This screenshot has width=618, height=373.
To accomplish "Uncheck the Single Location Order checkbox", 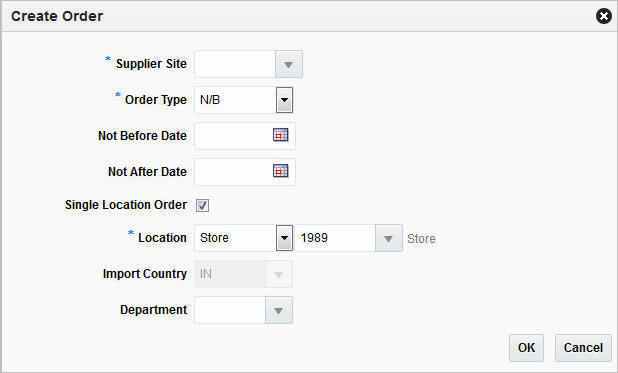I will coord(202,205).
